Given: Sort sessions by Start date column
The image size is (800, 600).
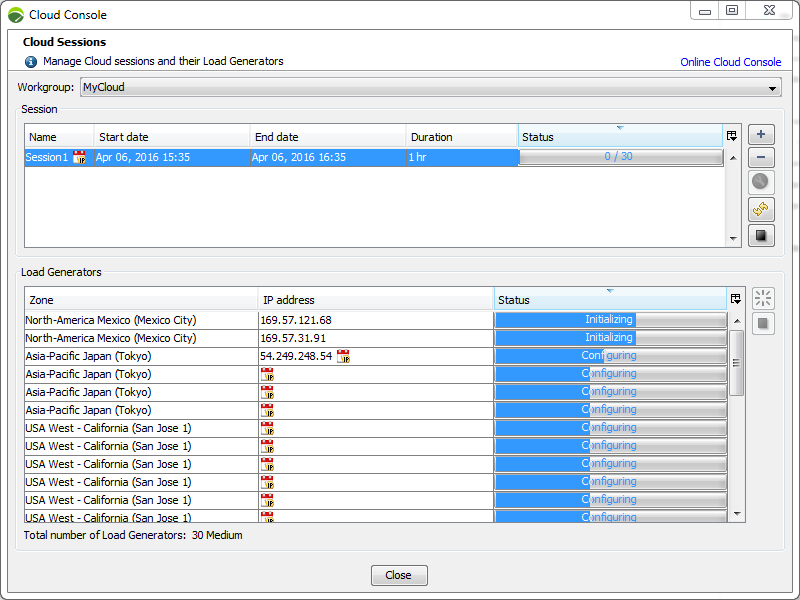Looking at the screenshot, I should 172,137.
